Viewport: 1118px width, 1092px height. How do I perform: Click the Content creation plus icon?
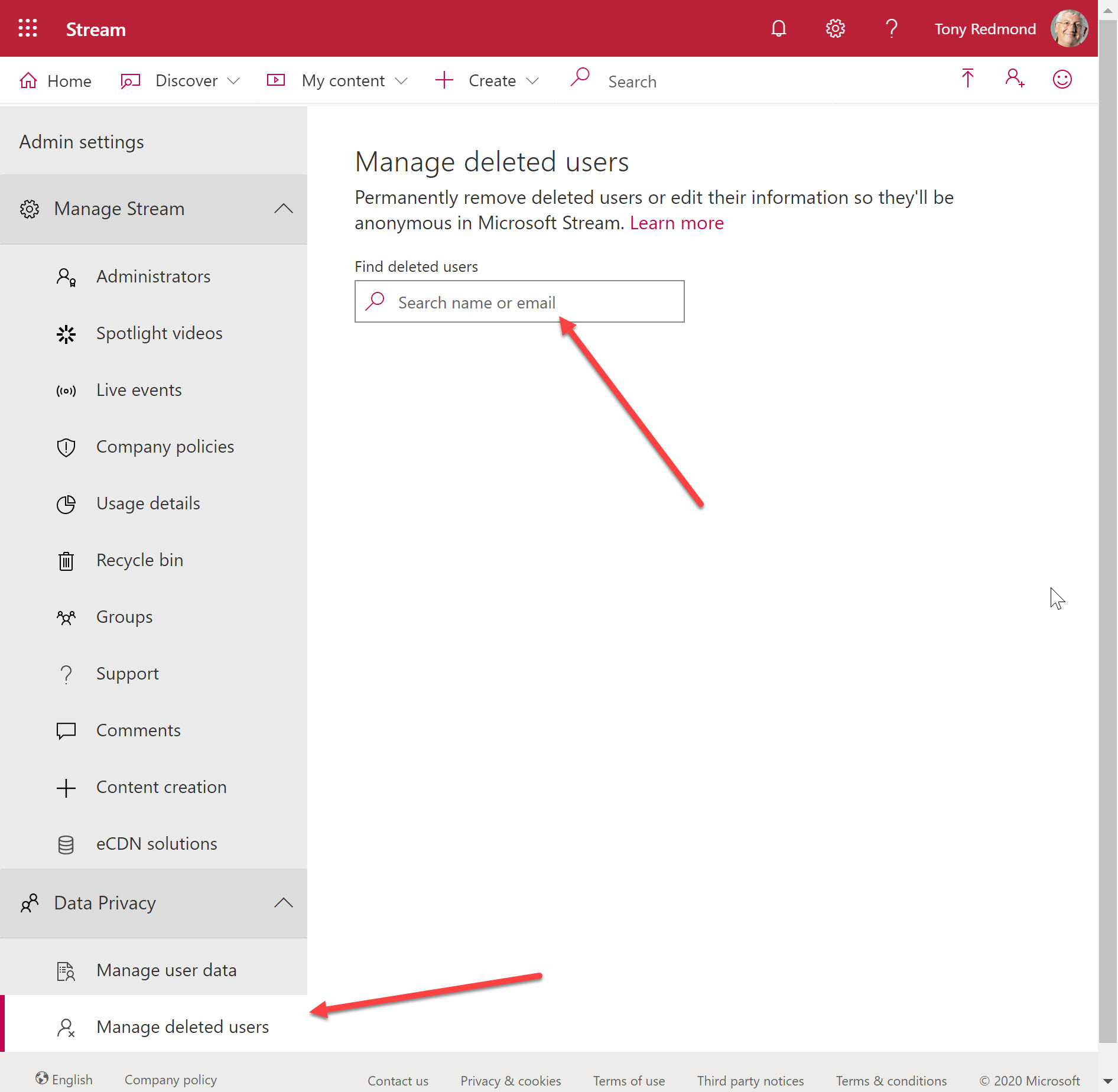point(66,788)
